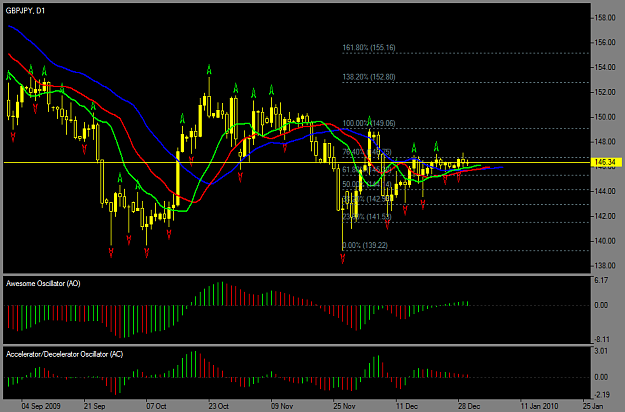The height and width of the screenshot is (412, 625).
Task: Select the 138.20% (152.80) Fibonacci label
Action: [369, 77]
